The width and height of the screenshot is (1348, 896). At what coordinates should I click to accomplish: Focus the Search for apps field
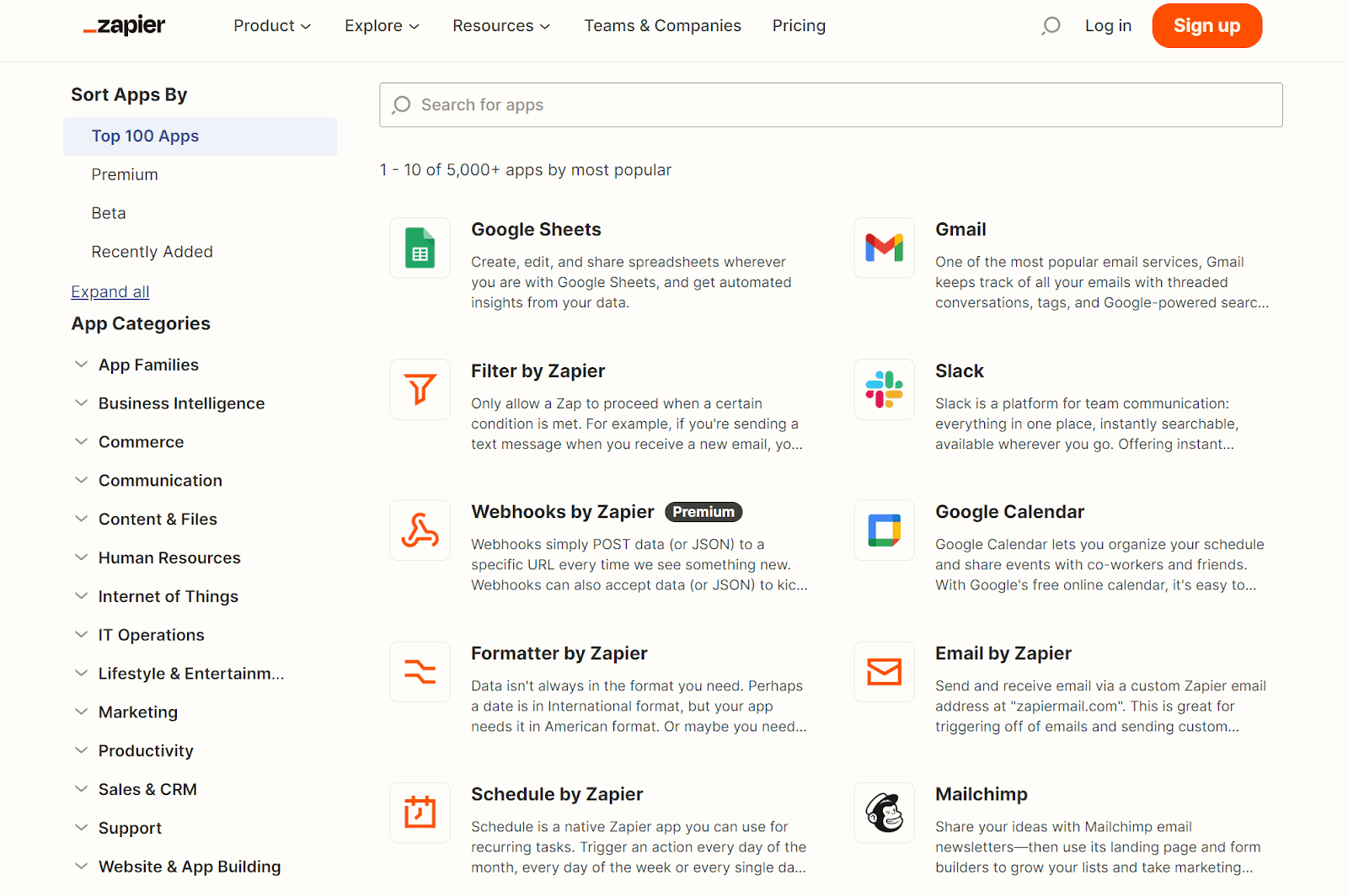point(830,105)
